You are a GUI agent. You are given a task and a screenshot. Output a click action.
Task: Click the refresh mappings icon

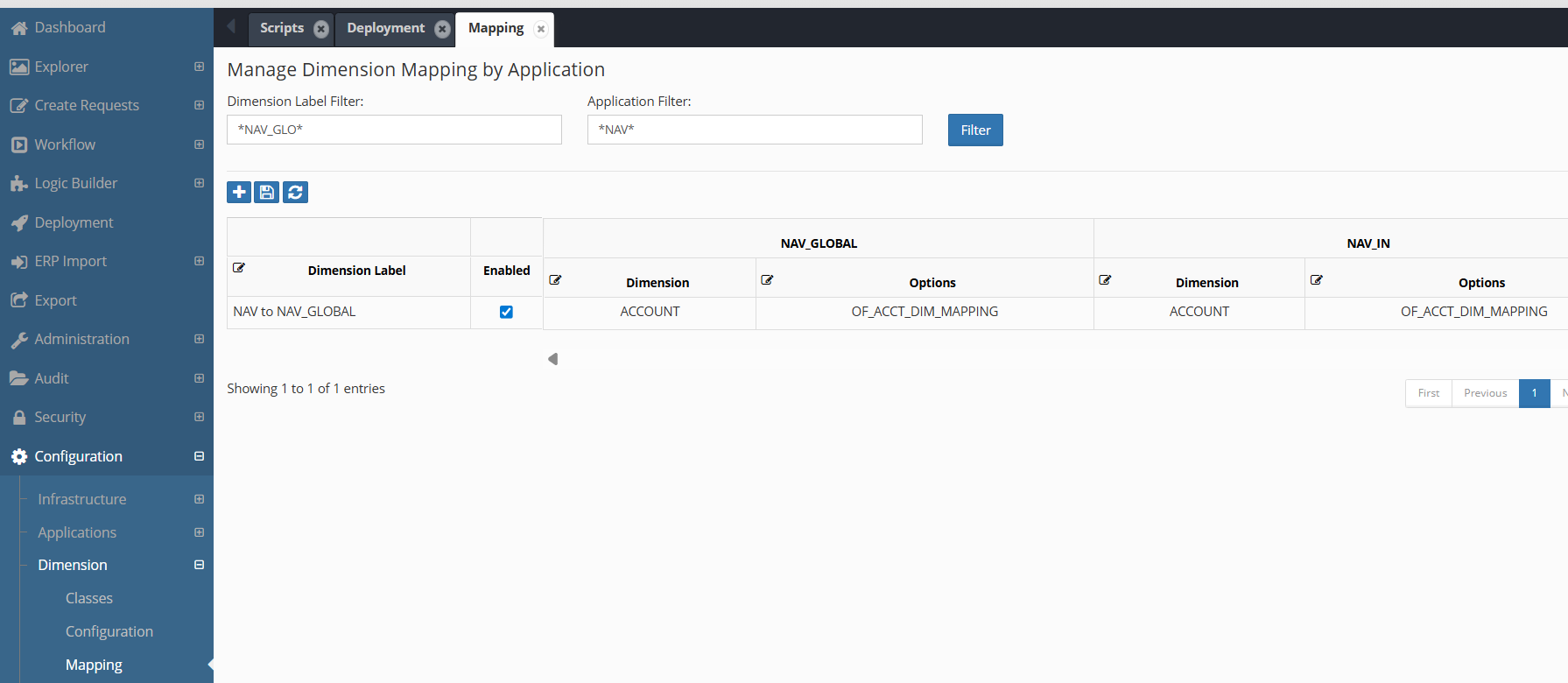point(295,192)
